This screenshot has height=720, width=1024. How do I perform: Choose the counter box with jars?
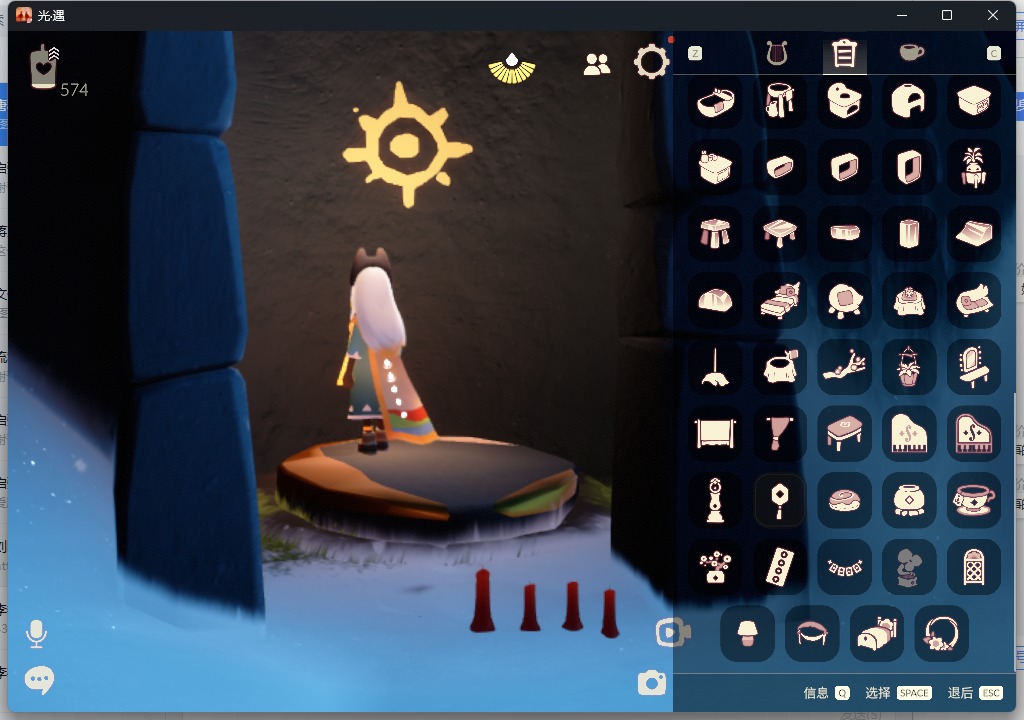click(x=715, y=167)
